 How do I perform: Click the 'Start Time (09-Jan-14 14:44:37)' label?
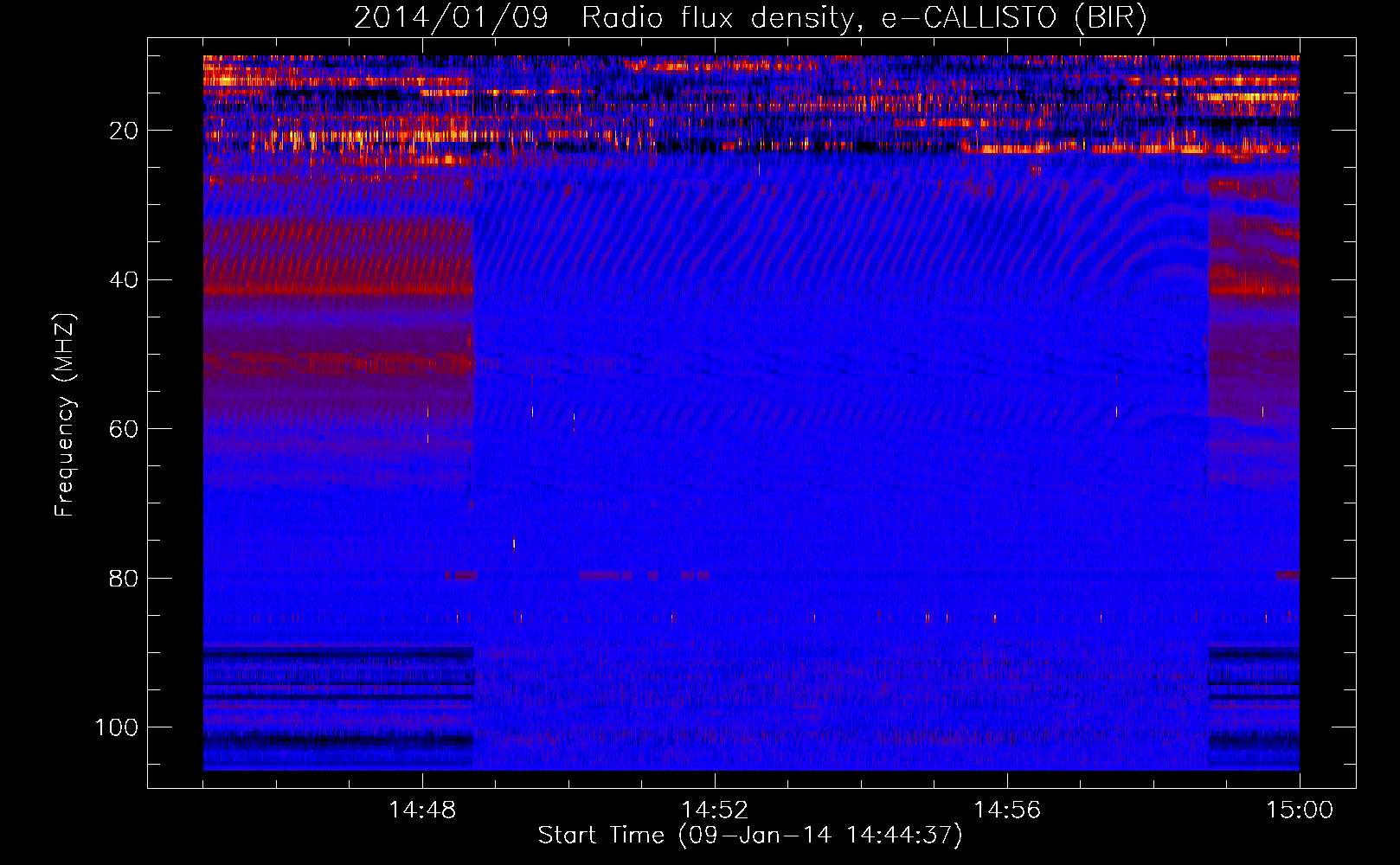tap(750, 836)
